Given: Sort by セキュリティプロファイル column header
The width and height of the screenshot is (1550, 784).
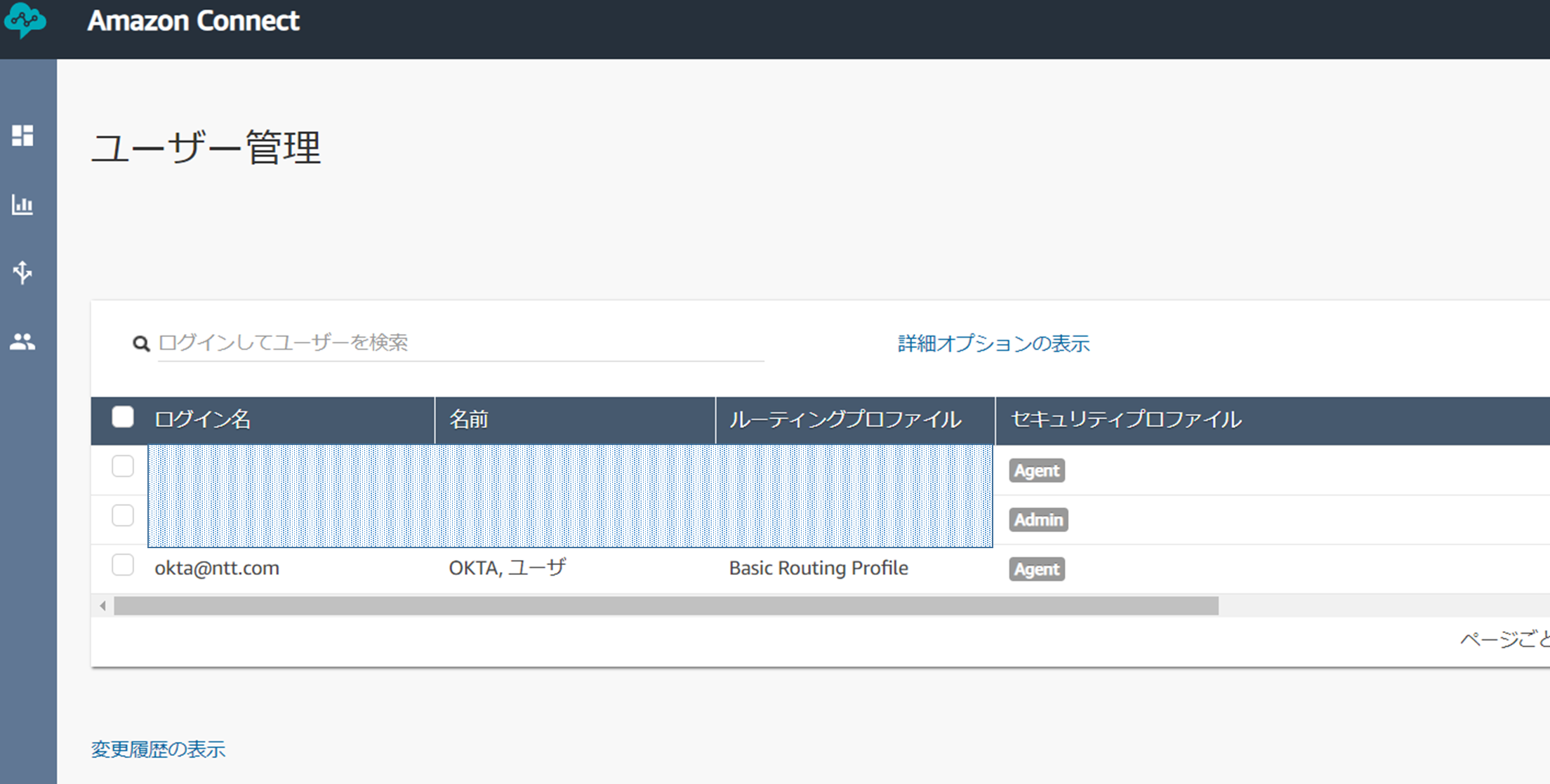Looking at the screenshot, I should 1126,420.
